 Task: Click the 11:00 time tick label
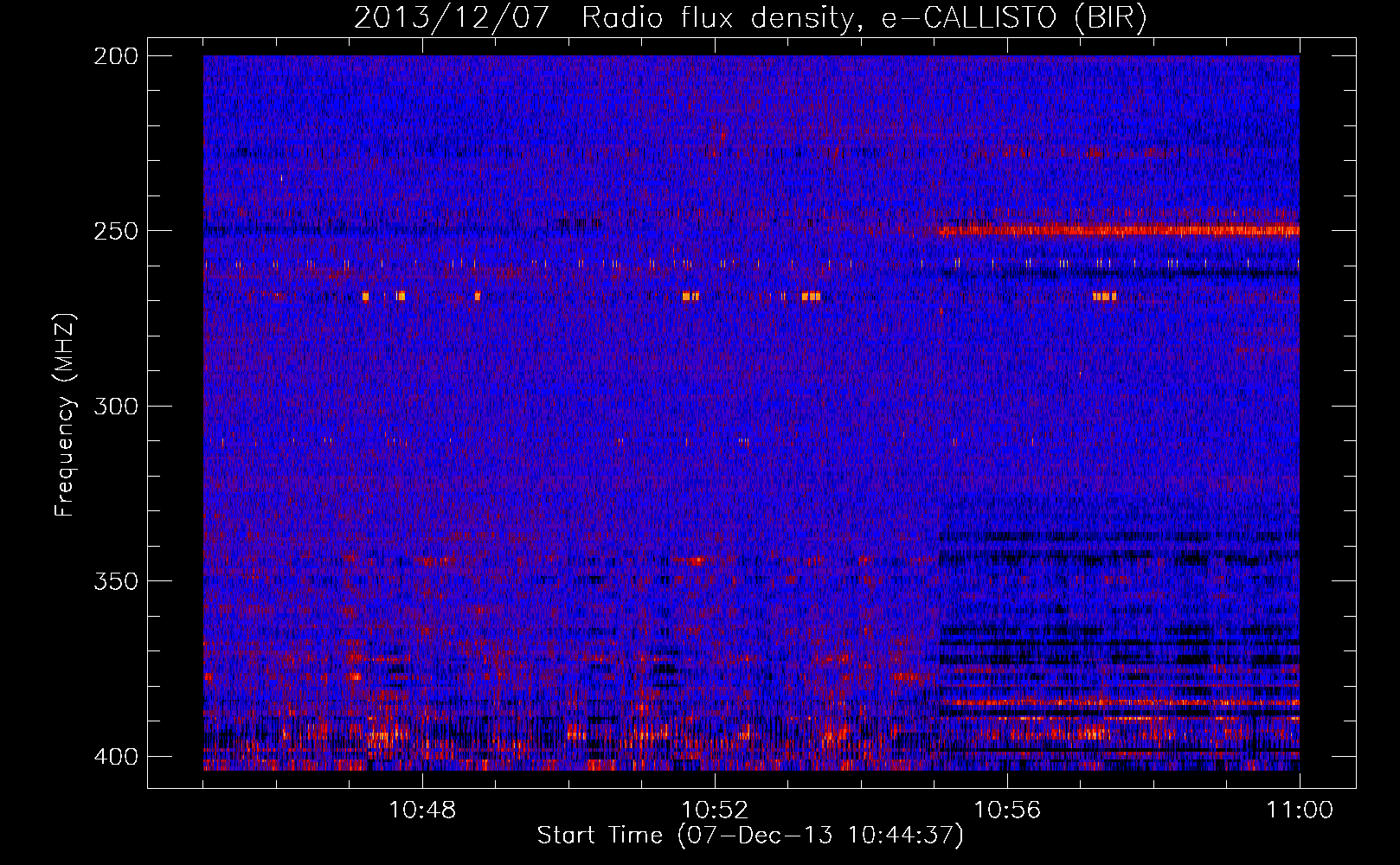point(1300,811)
